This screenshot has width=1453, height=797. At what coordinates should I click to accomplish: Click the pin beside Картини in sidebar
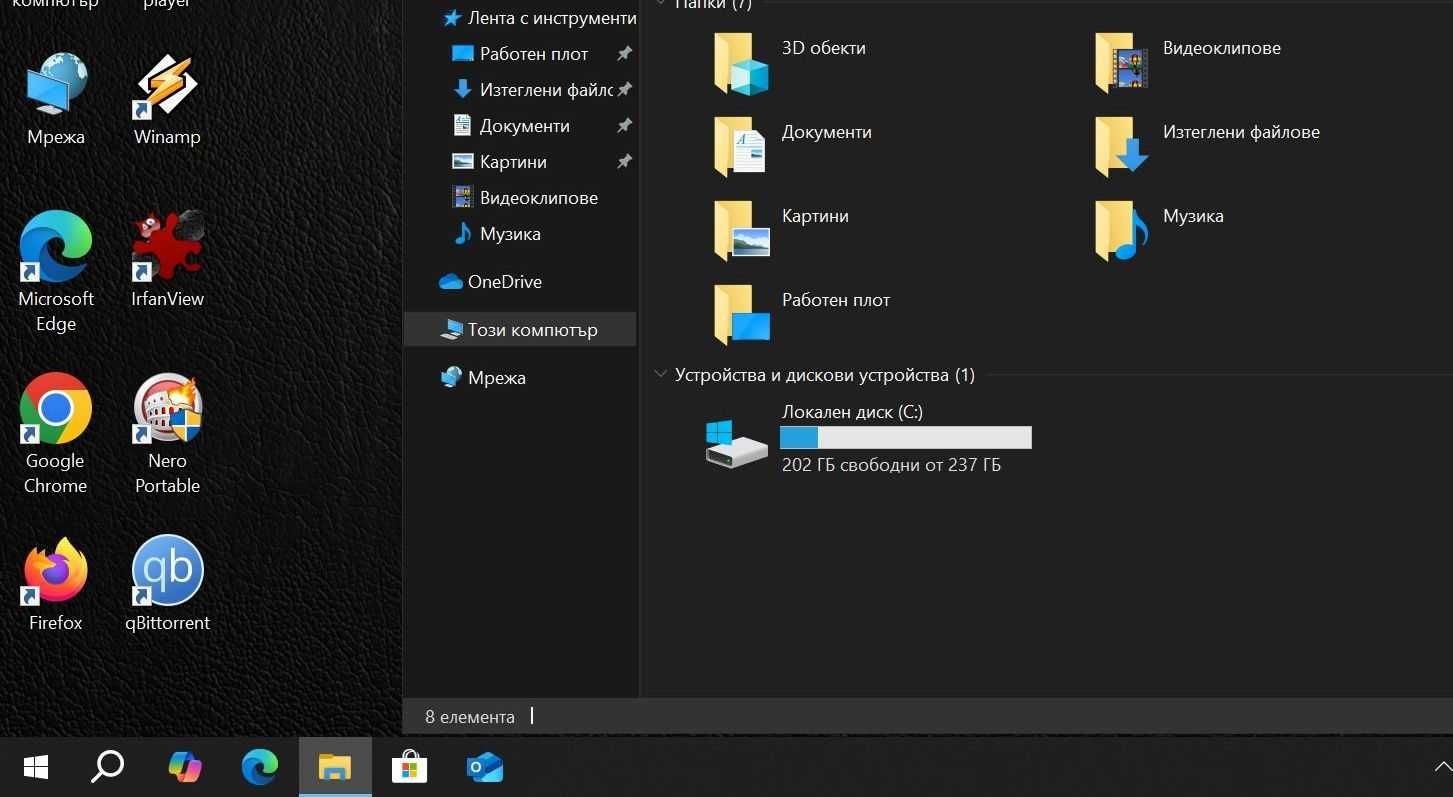pyautogui.click(x=624, y=162)
